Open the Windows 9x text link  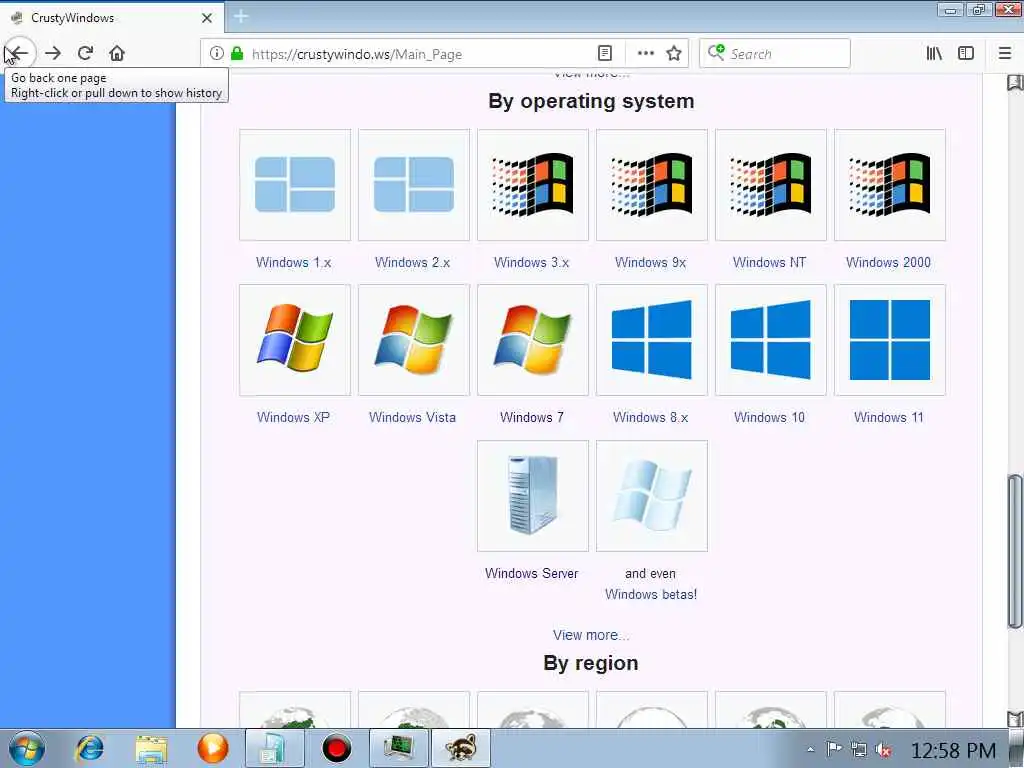tap(650, 263)
